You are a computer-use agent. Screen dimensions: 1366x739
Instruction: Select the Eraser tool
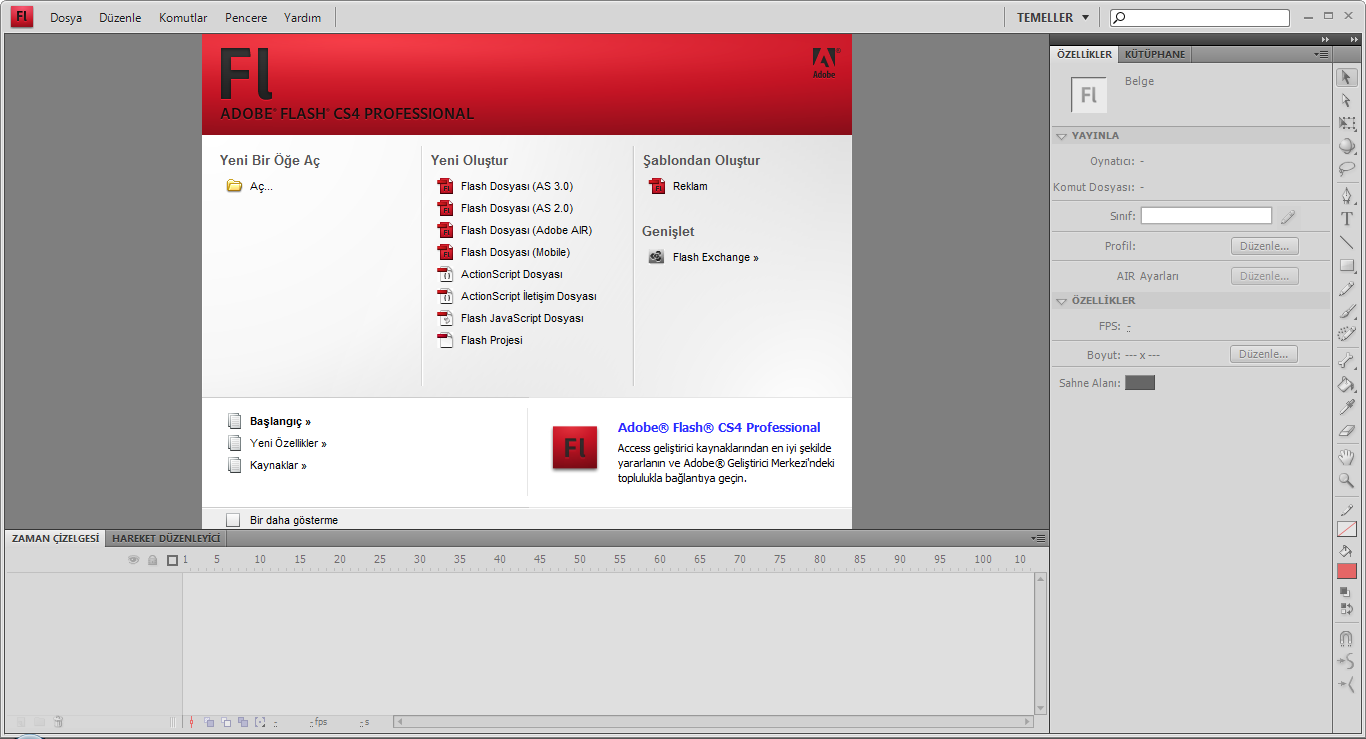1347,431
